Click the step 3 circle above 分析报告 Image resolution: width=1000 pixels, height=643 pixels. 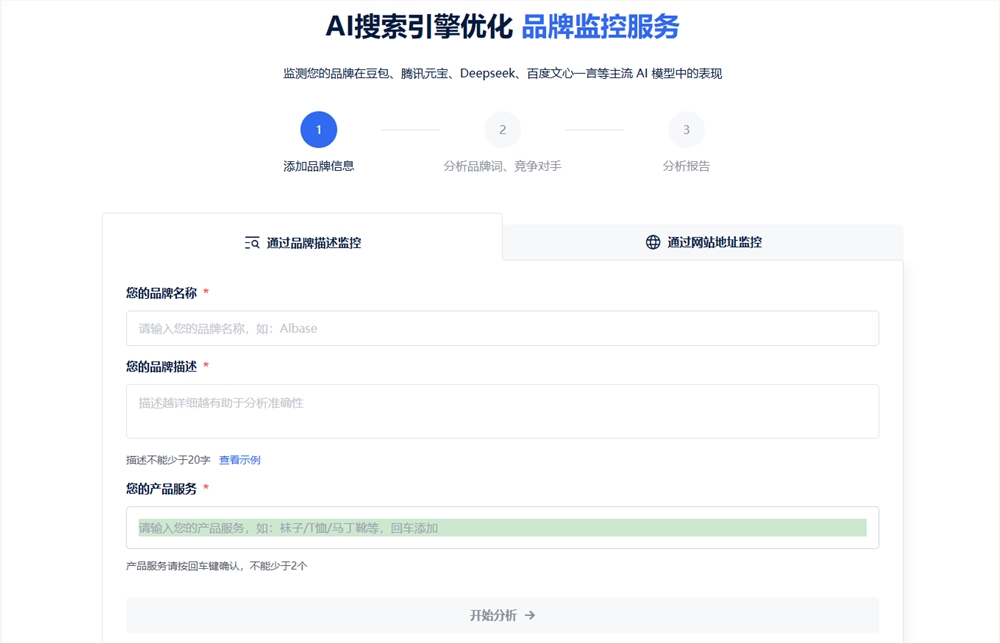click(686, 129)
